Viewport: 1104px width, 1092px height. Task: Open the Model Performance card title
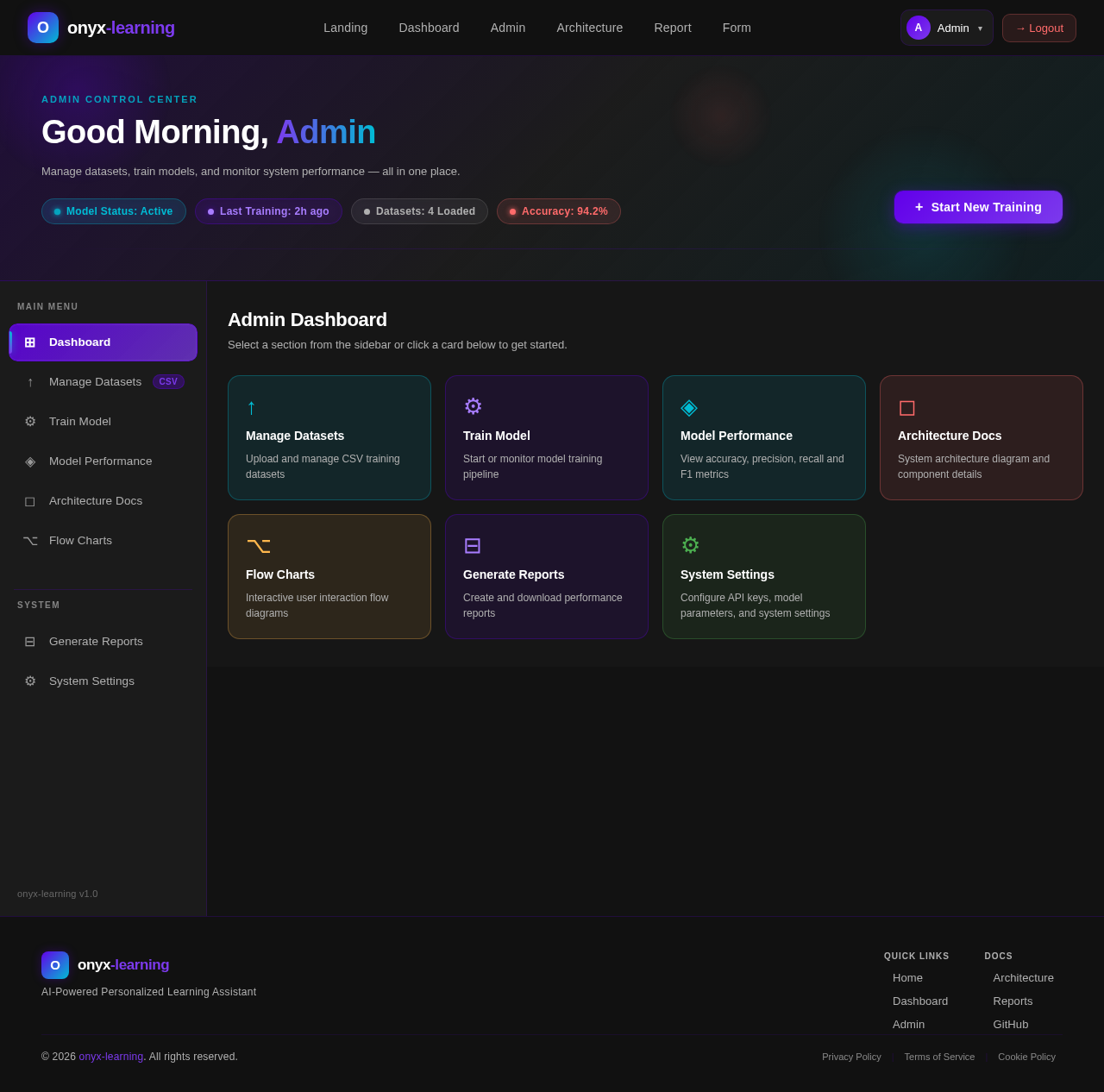tap(737, 436)
